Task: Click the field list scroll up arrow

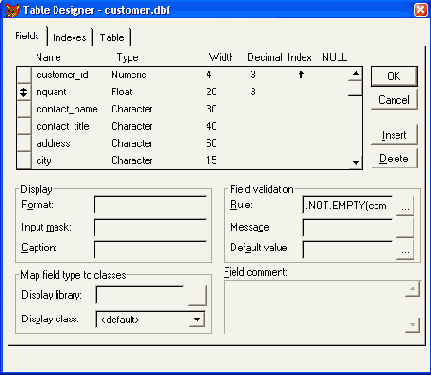Action: coord(355,74)
